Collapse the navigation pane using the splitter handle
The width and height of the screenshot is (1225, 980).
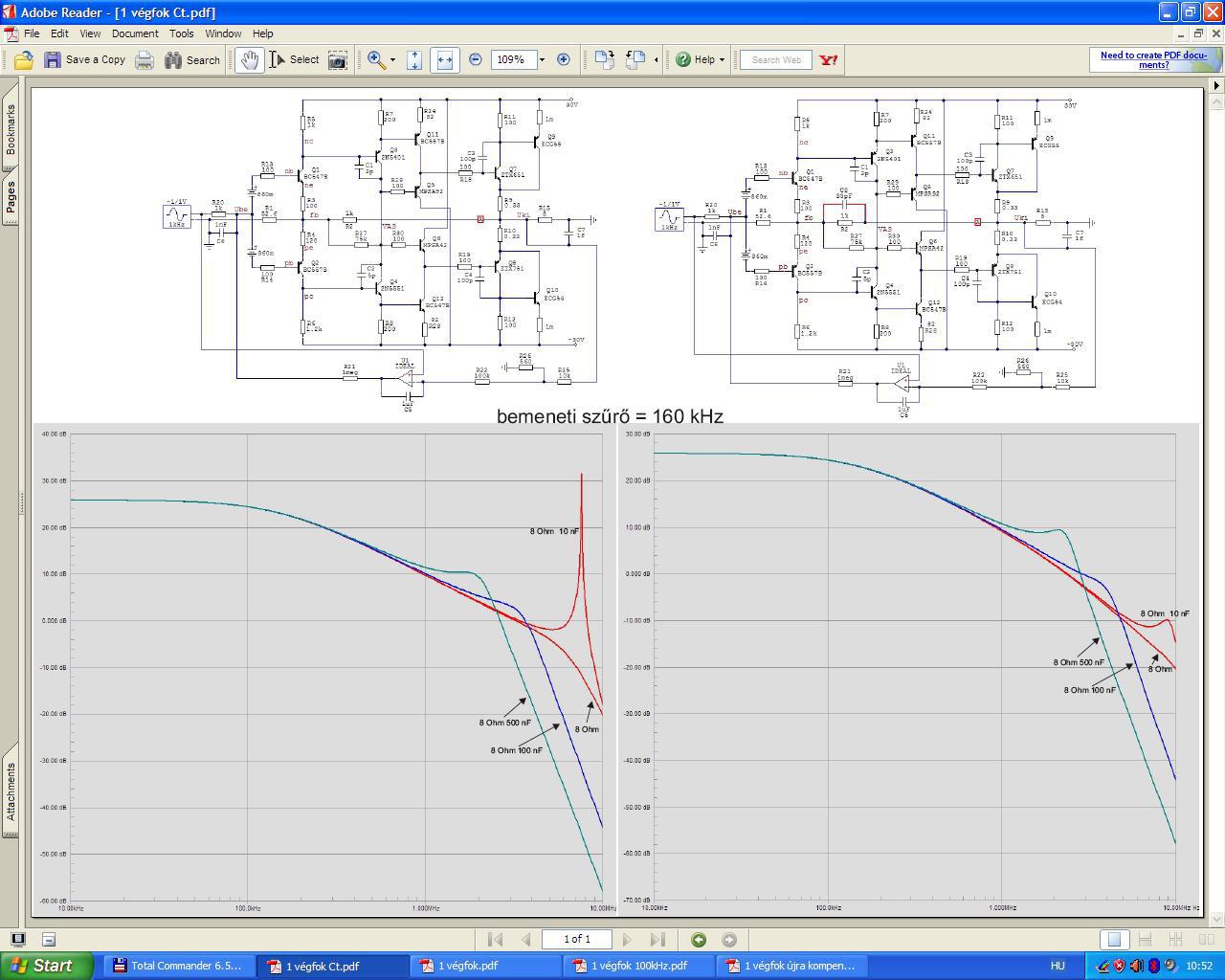24,502
